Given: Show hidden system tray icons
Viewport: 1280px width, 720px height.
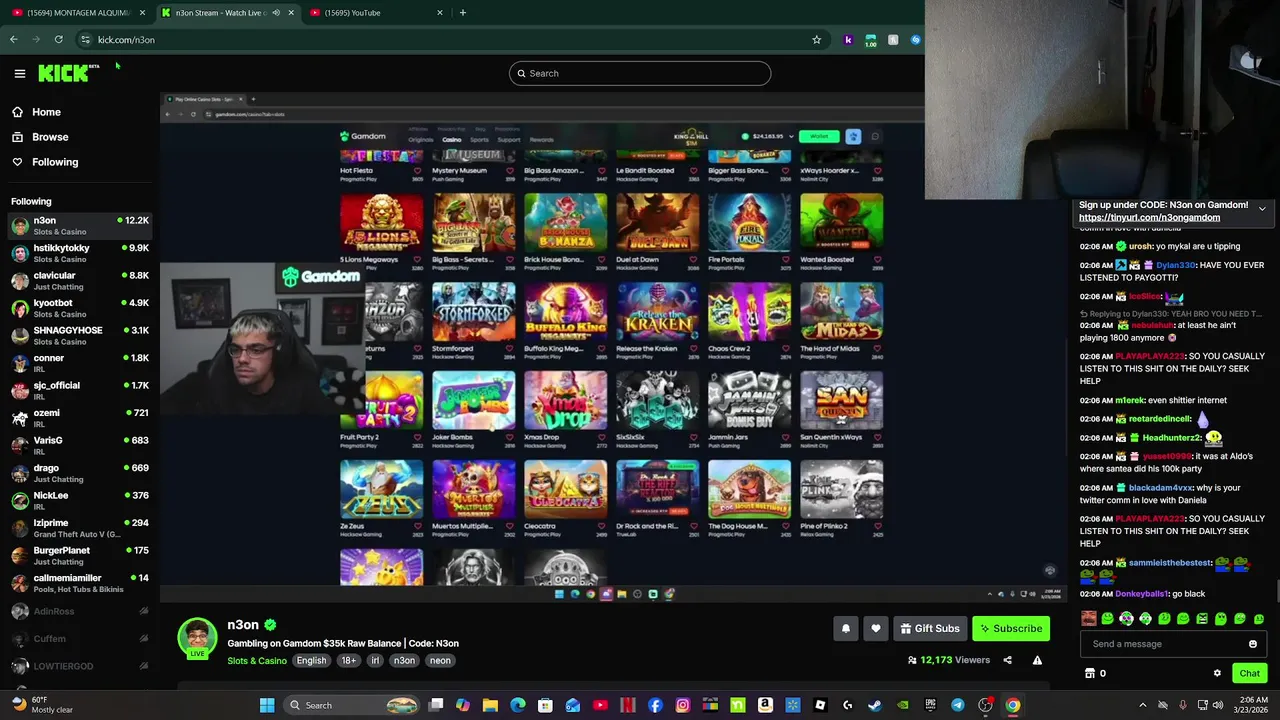Looking at the screenshot, I should click(x=1143, y=705).
